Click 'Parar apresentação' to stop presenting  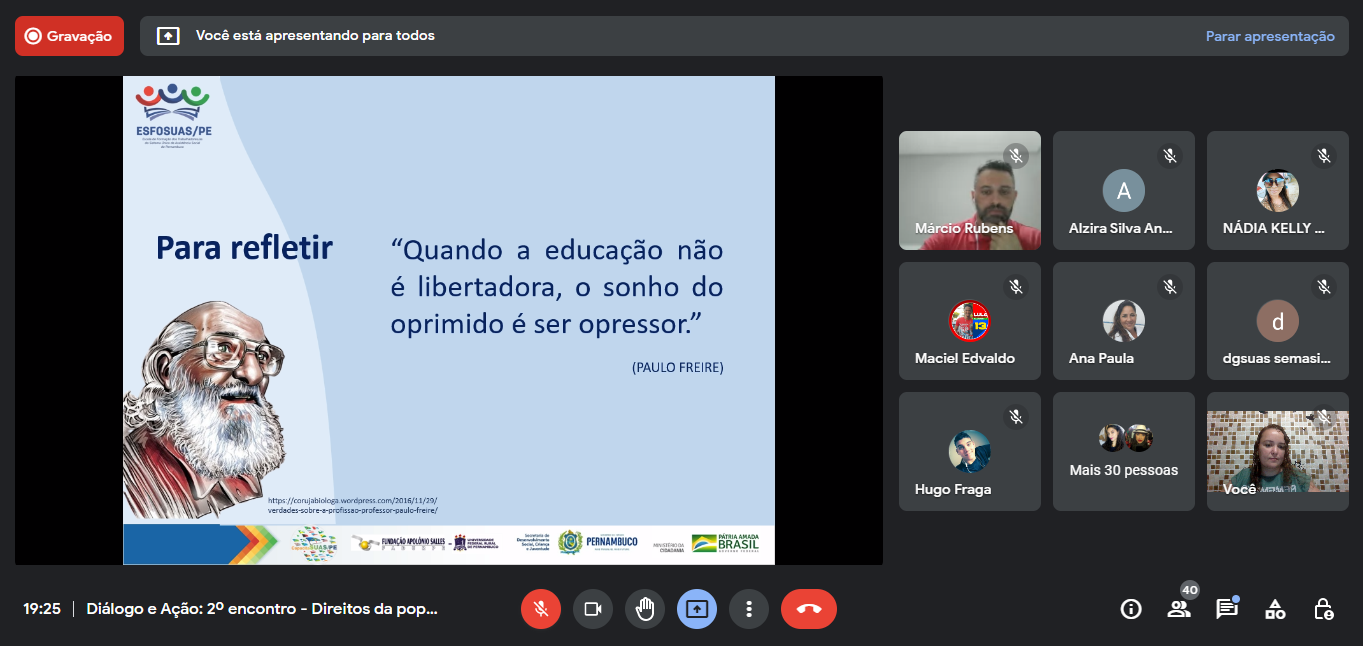[x=1269, y=36]
